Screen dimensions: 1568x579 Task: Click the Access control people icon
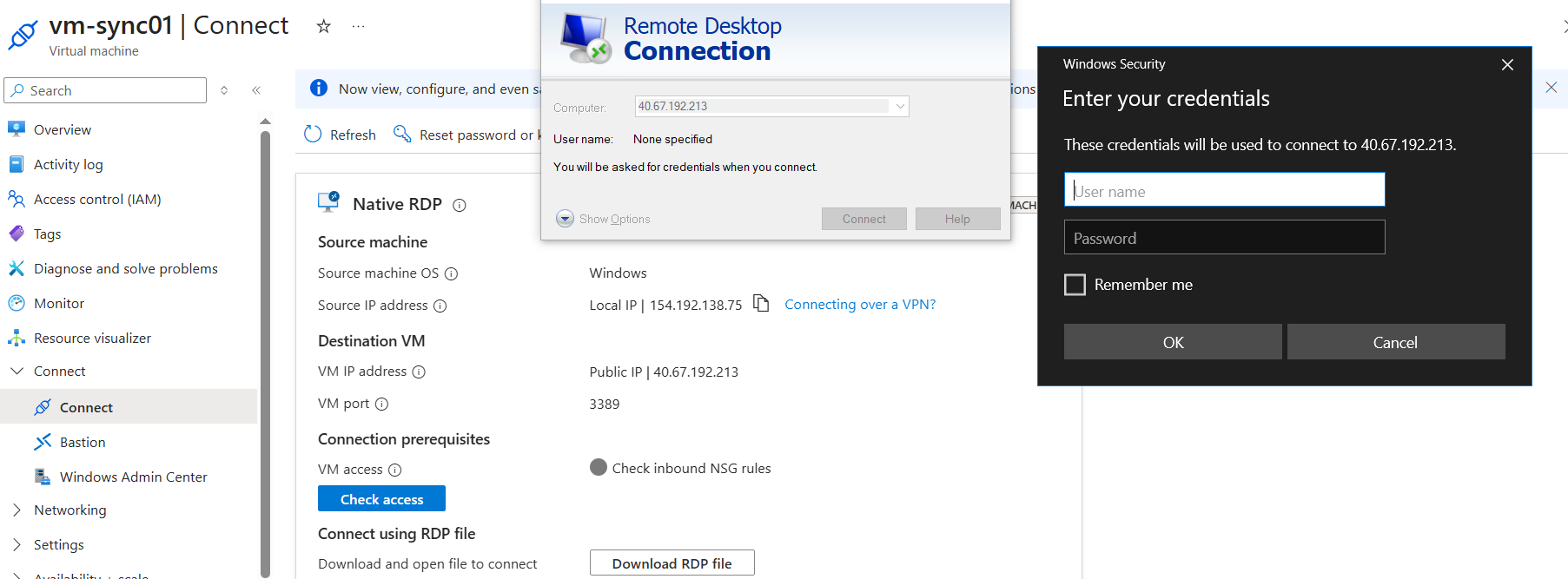point(17,199)
